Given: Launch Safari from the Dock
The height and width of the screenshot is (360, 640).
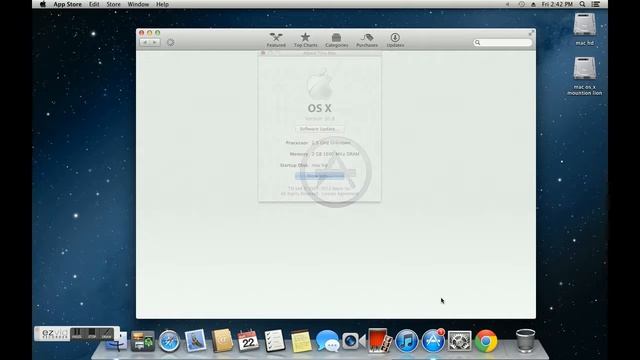Looking at the screenshot, I should pos(169,341).
